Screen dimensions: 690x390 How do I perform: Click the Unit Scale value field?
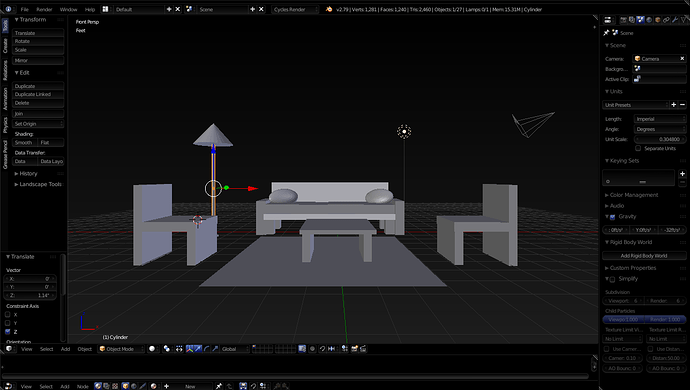pyautogui.click(x=660, y=139)
